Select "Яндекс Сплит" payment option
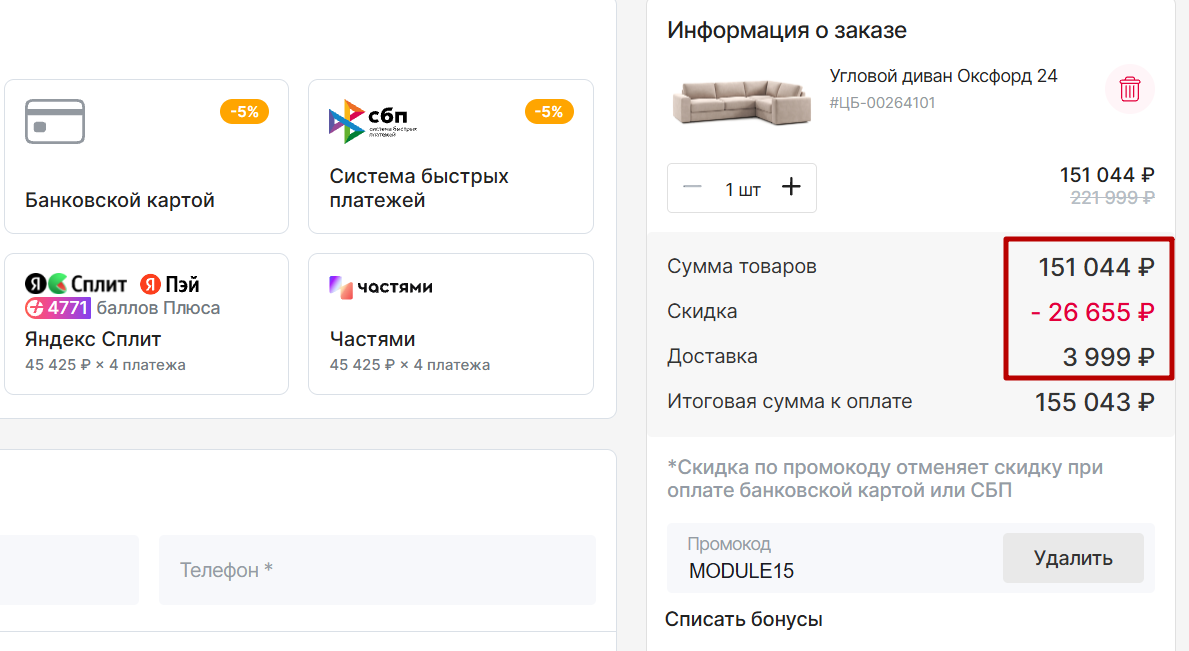This screenshot has width=1189, height=651. (93, 339)
